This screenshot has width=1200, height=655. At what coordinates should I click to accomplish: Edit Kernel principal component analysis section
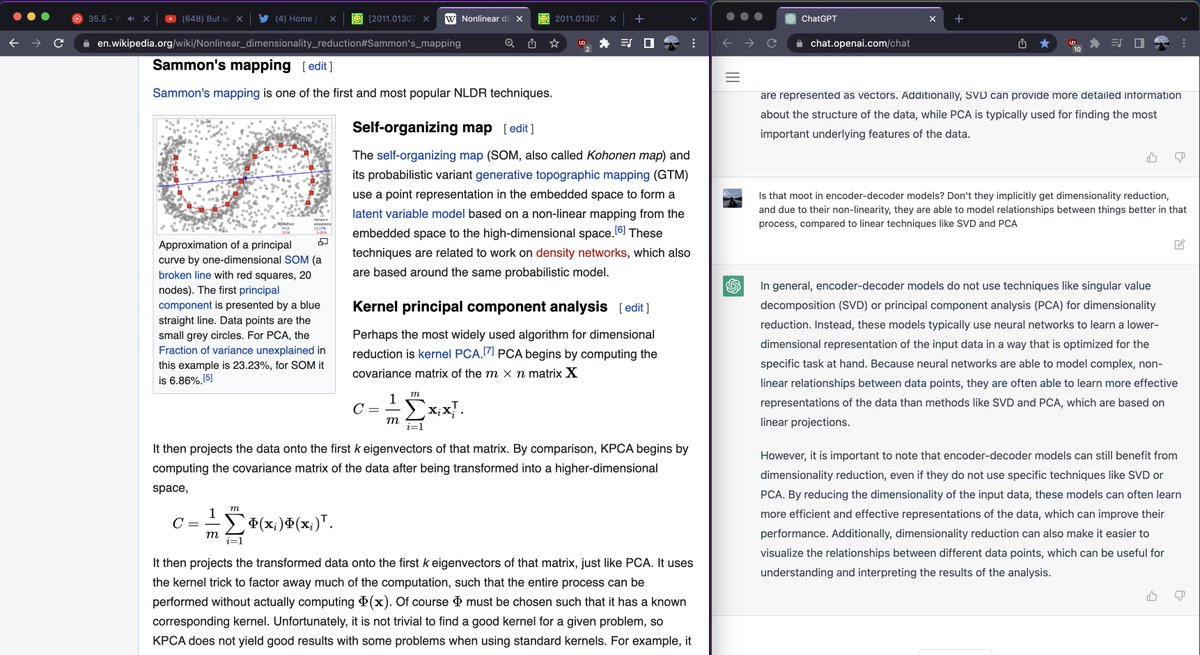coord(634,308)
